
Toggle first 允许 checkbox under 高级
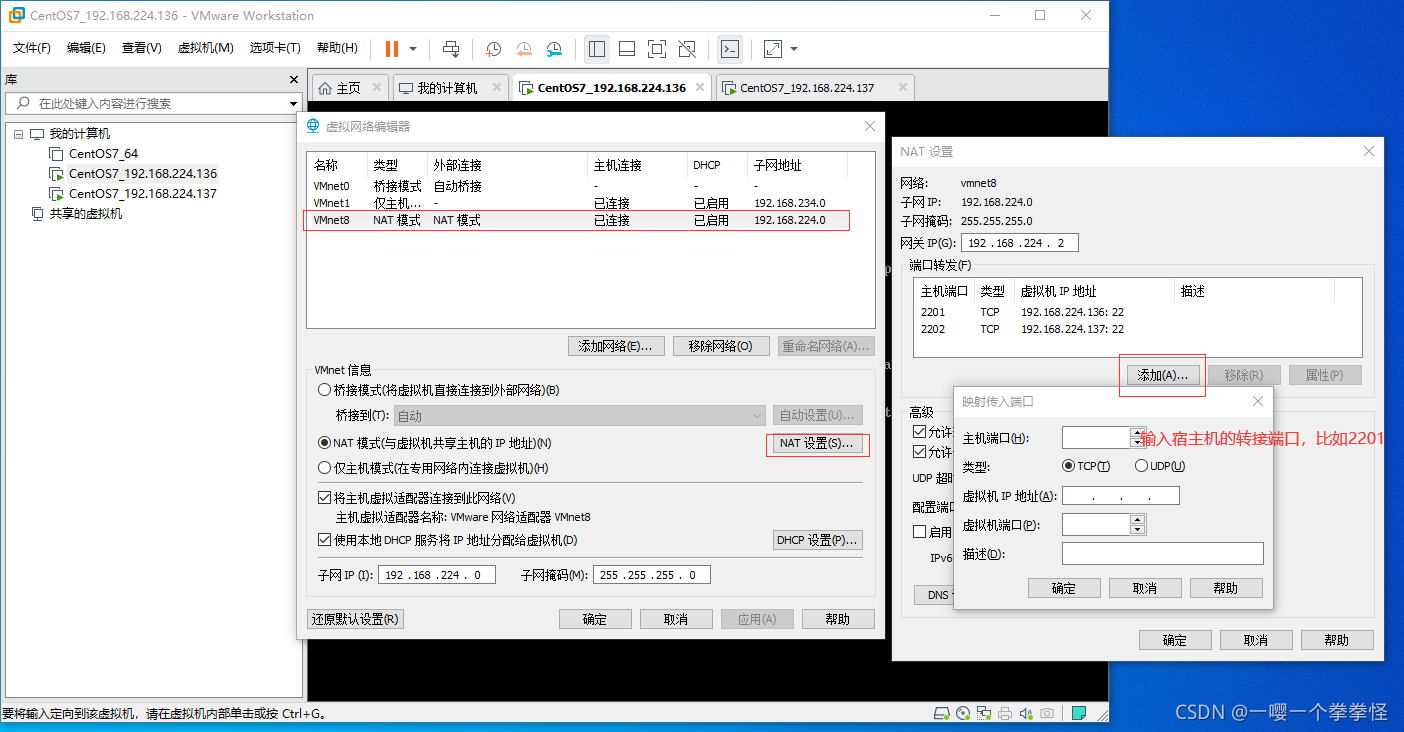[x=920, y=432]
